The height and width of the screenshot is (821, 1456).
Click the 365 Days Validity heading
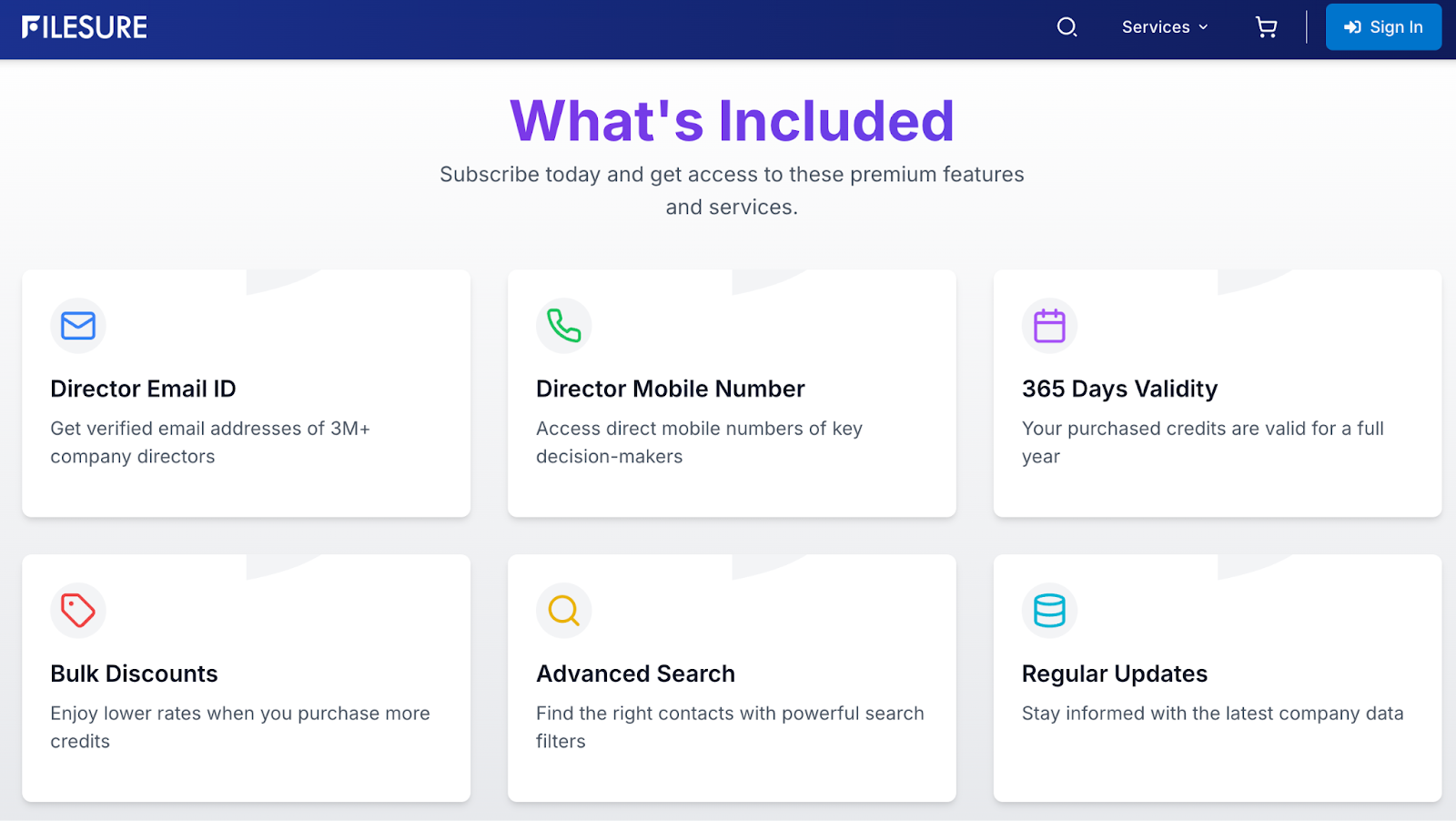[1119, 389]
